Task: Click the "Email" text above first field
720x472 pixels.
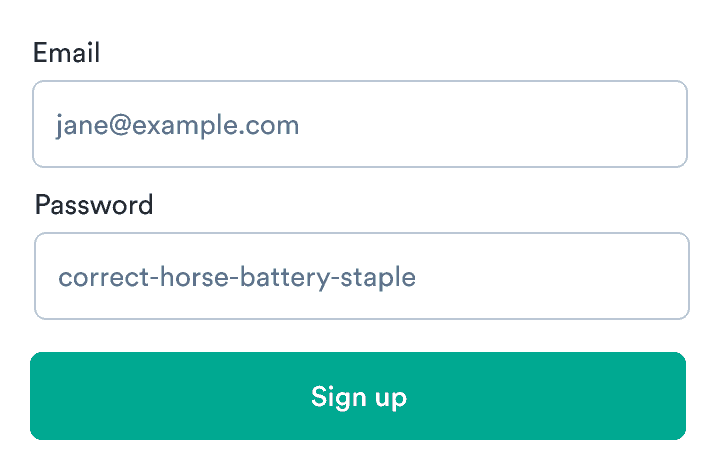Action: tap(67, 53)
